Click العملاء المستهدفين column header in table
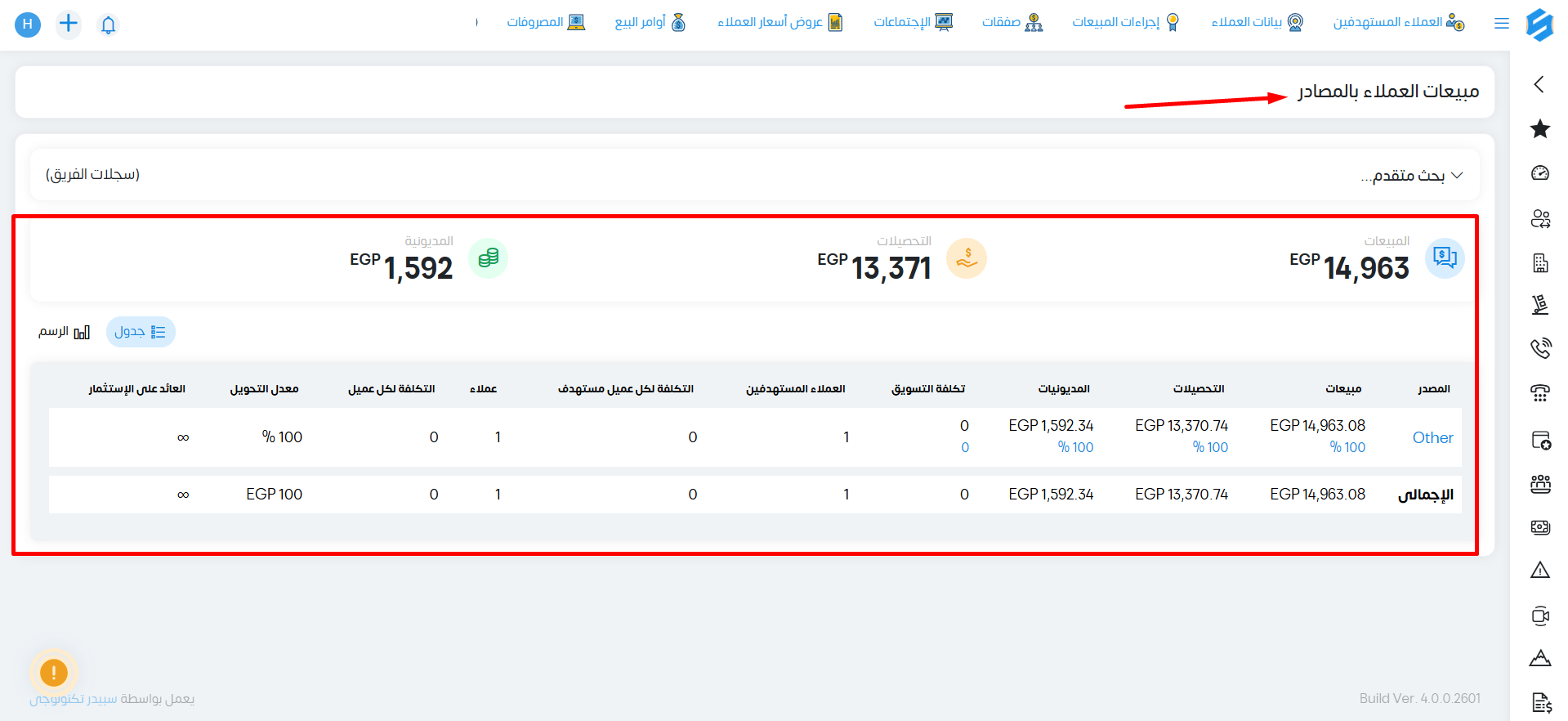1568x721 pixels. coord(795,388)
